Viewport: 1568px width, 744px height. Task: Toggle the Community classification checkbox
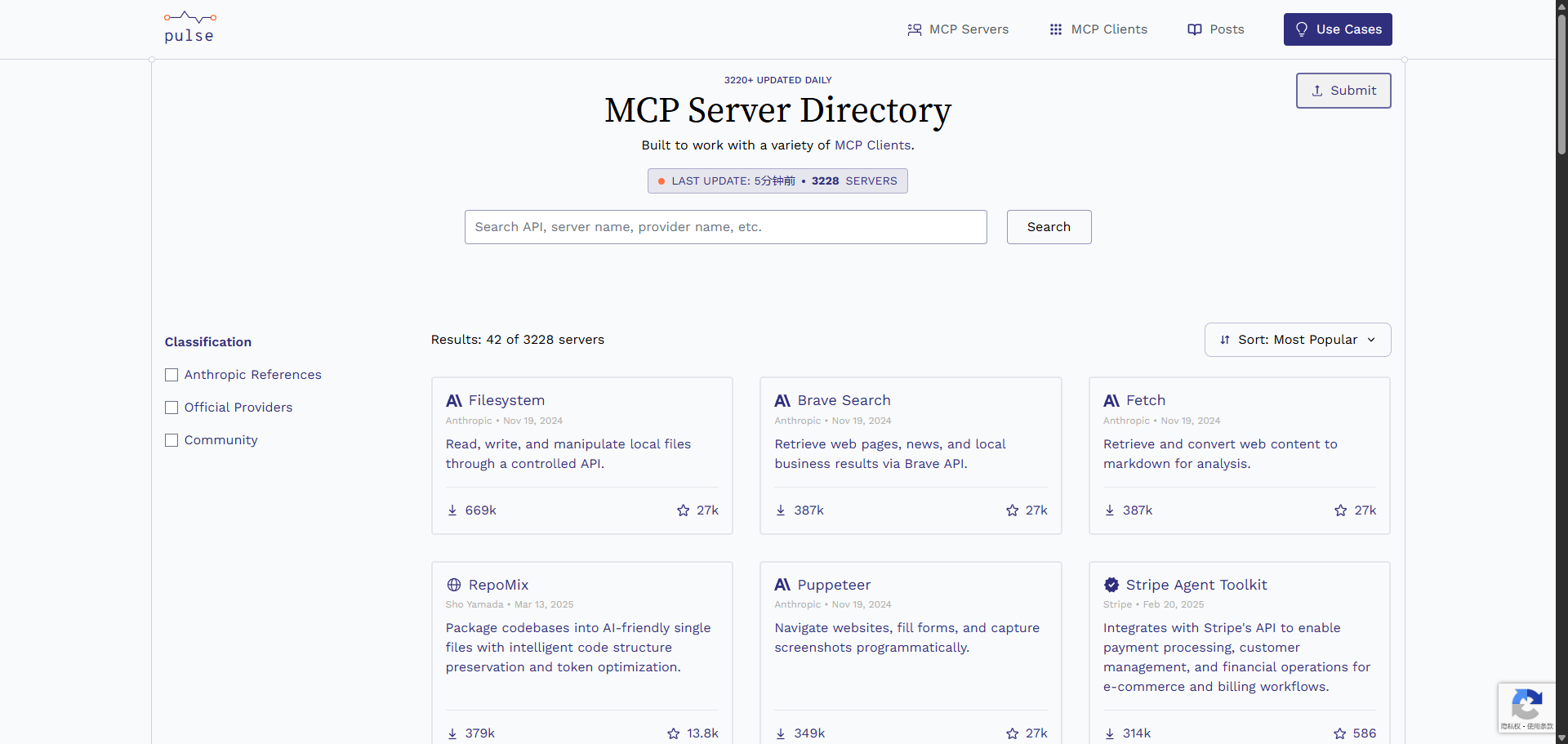pos(171,440)
